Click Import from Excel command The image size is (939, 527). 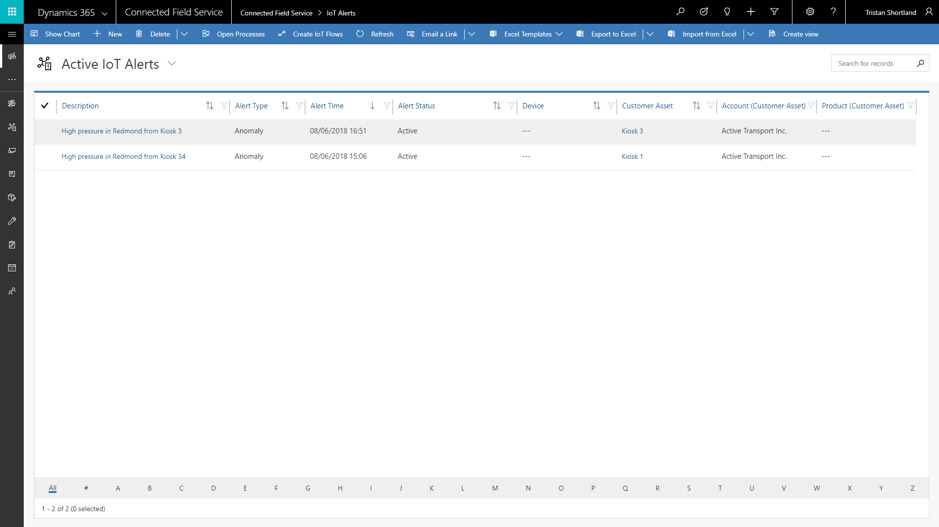(702, 34)
